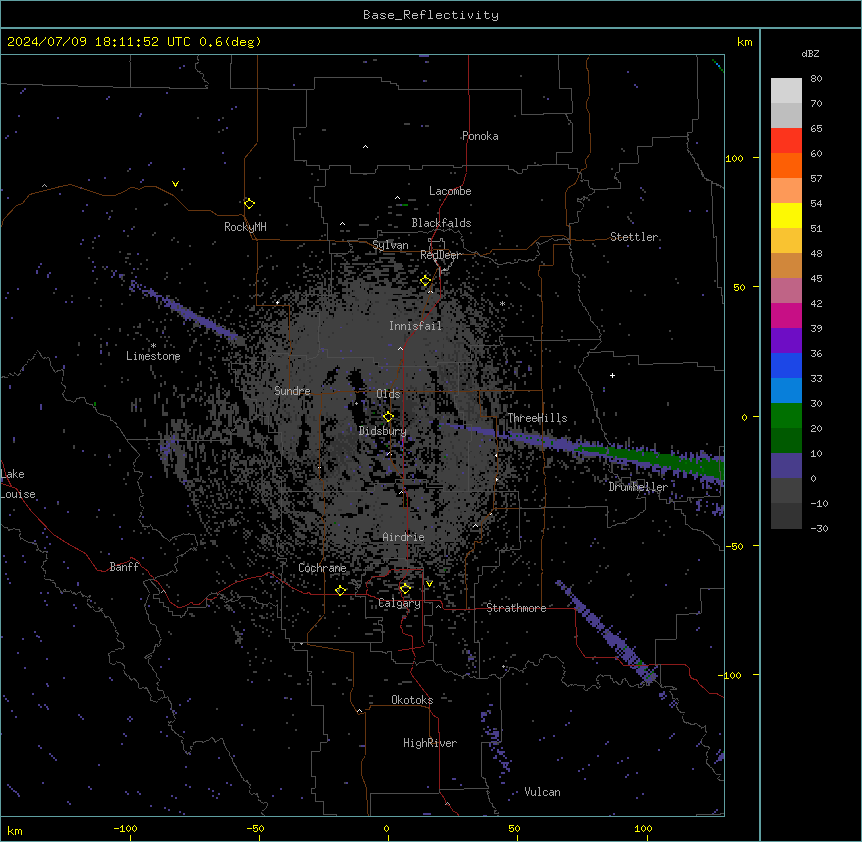Click the -100 tick on the bottom axis

click(125, 828)
